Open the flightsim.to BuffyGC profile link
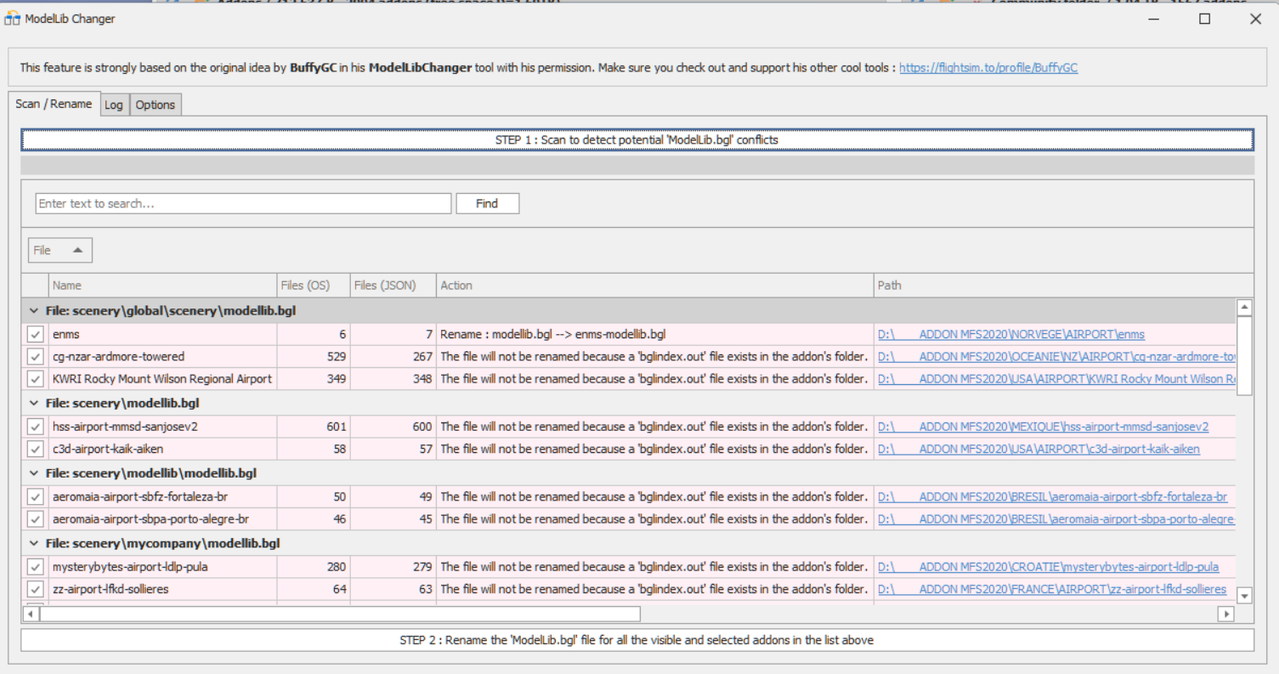The height and width of the screenshot is (674, 1279). 988,68
